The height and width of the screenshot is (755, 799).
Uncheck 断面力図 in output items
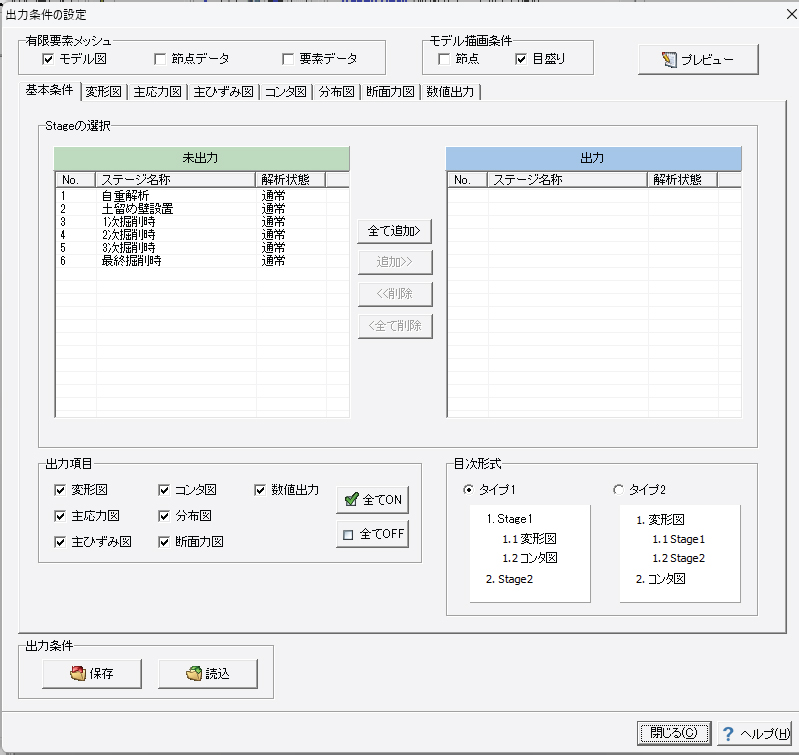[x=164, y=542]
